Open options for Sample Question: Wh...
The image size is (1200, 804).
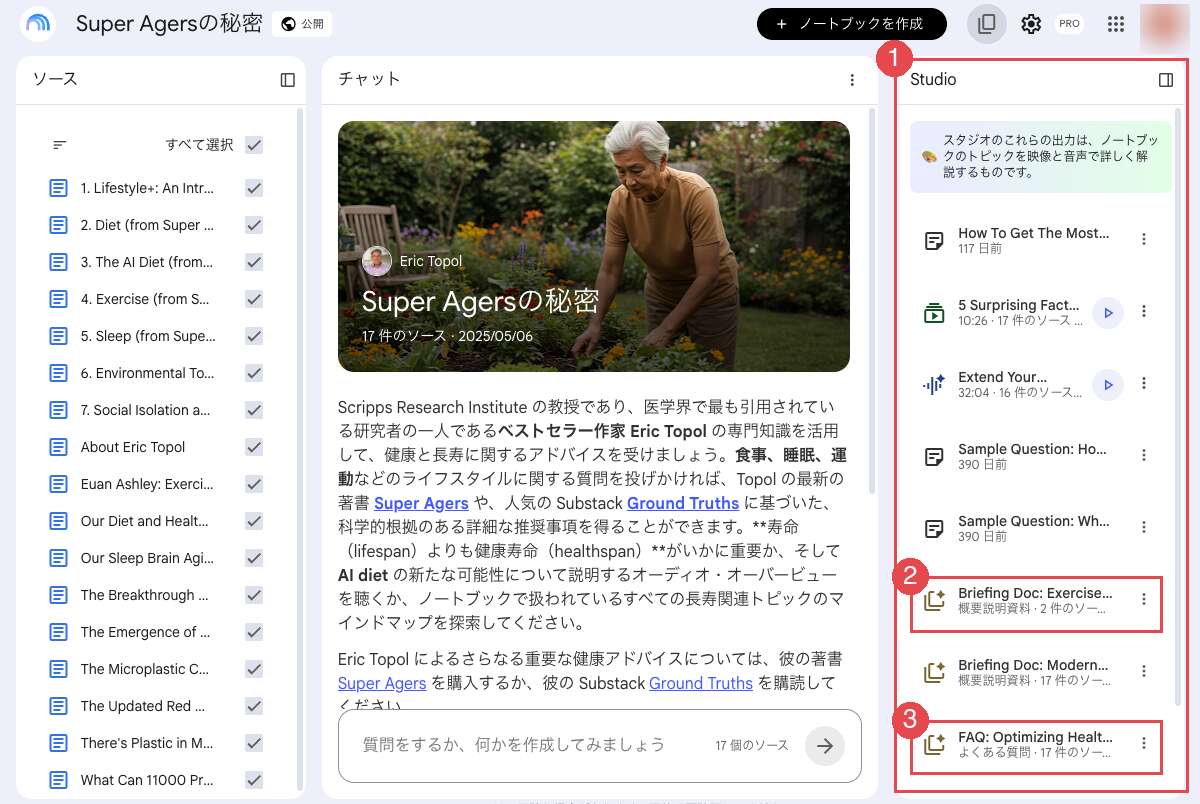(x=1145, y=527)
